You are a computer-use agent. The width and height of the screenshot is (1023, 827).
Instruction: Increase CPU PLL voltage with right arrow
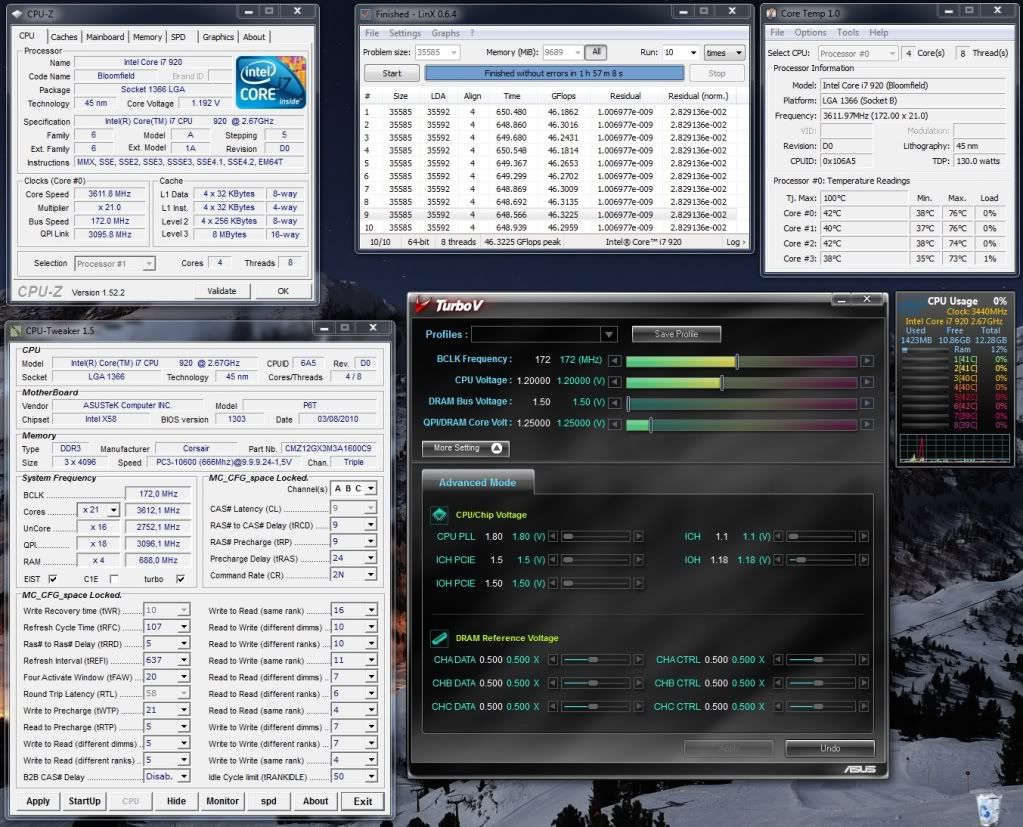pos(639,536)
